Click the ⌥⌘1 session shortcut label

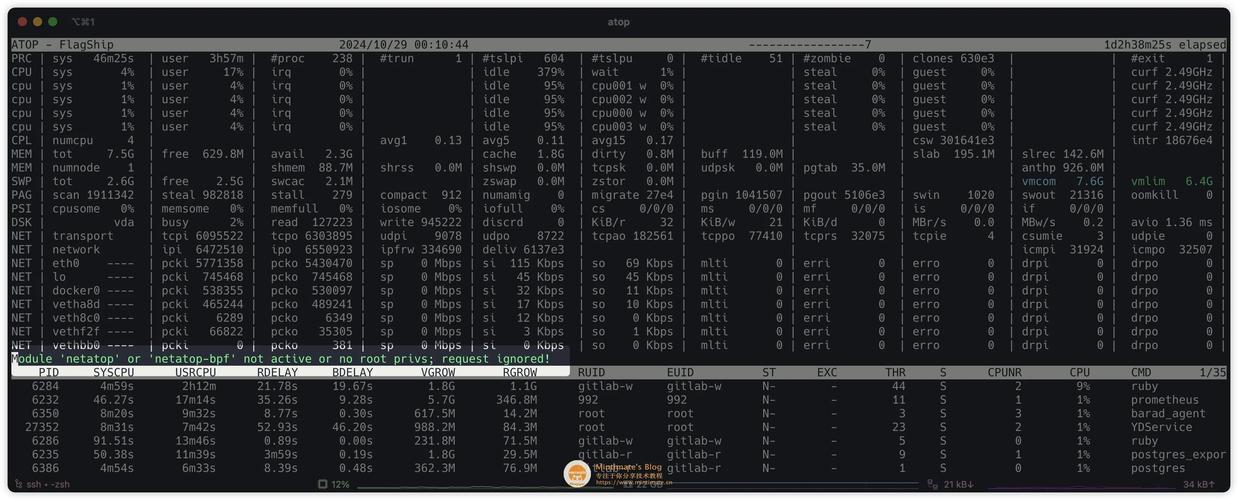(x=84, y=21)
